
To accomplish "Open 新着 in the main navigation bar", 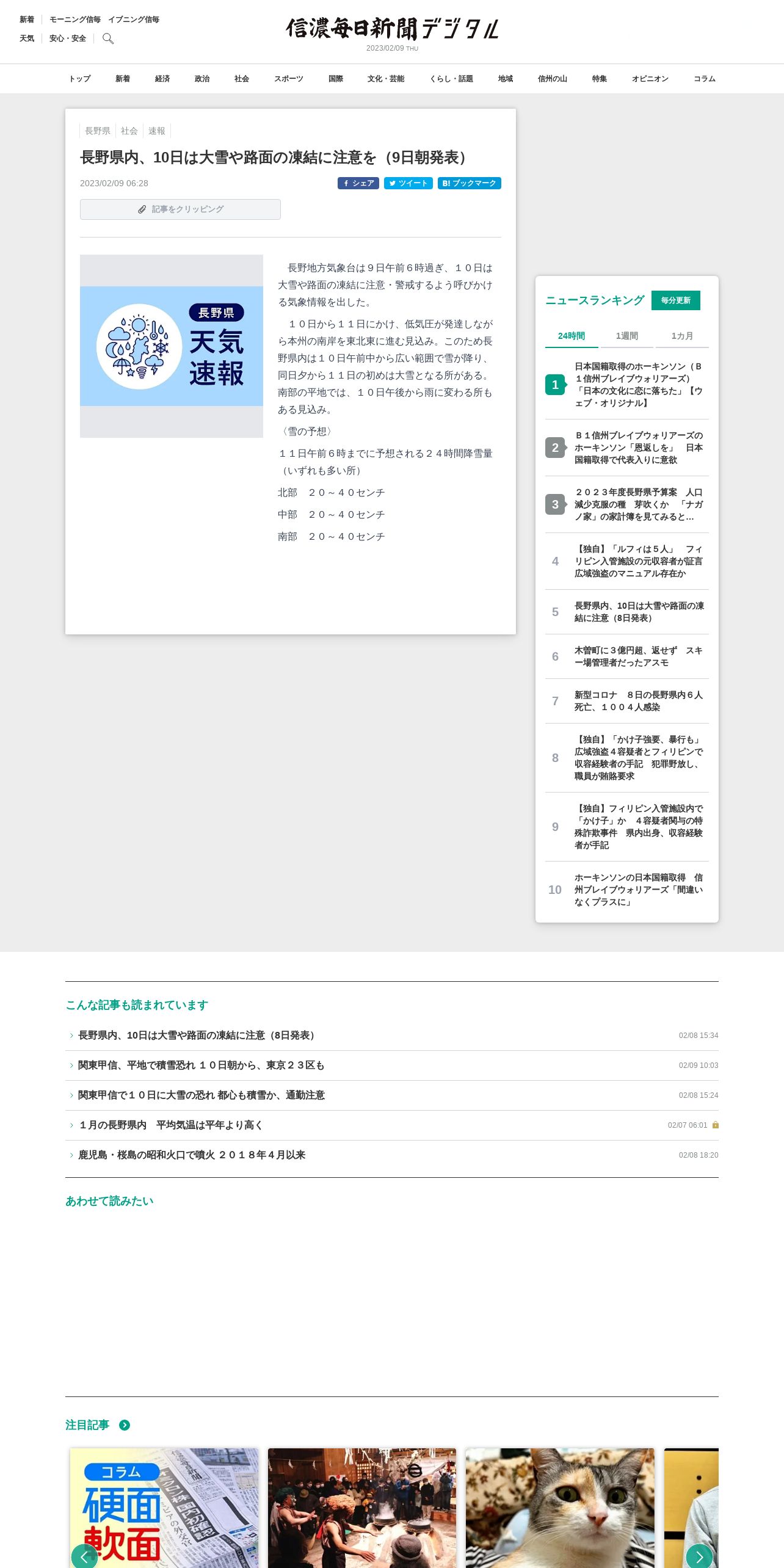I will pos(123,79).
